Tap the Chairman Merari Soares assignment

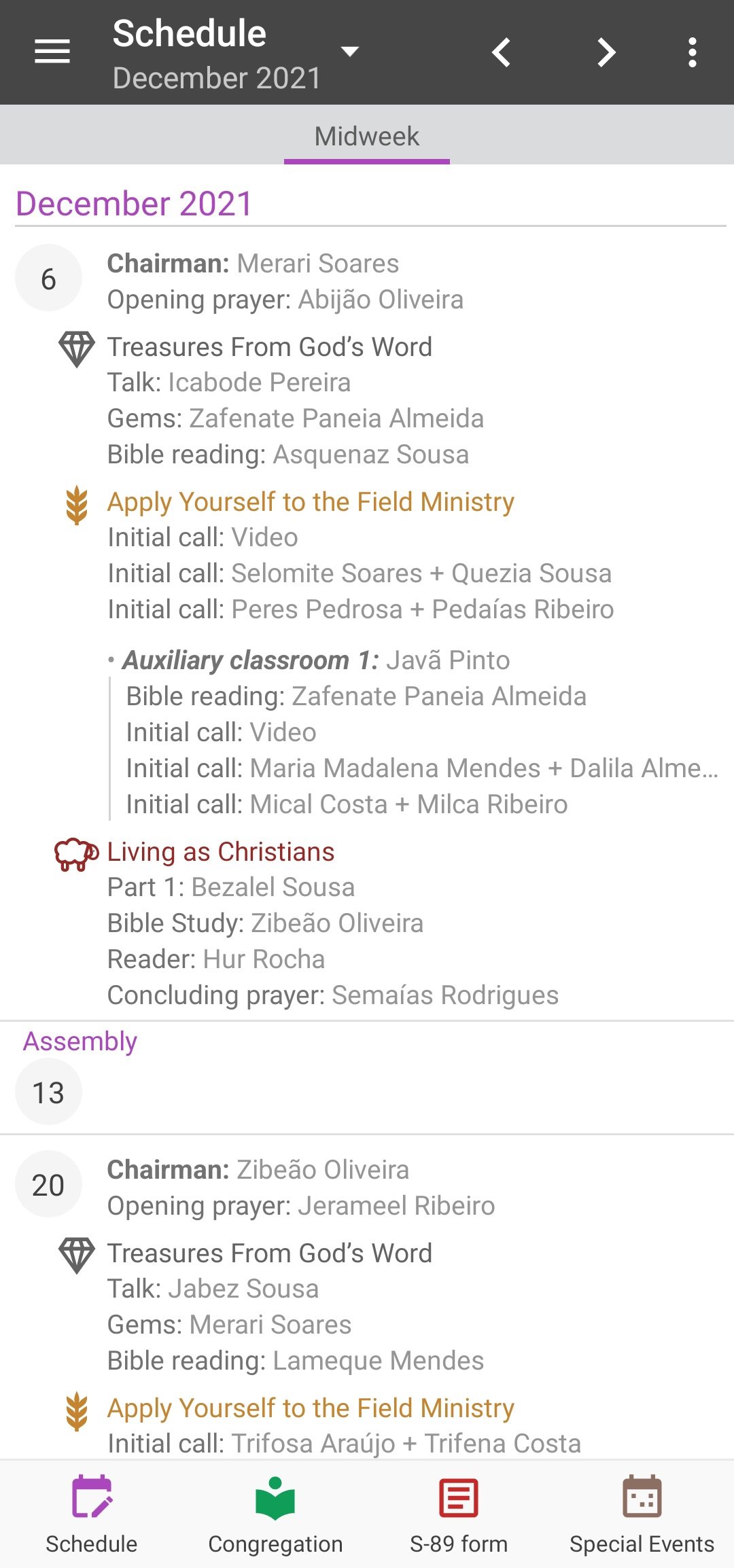(x=253, y=264)
